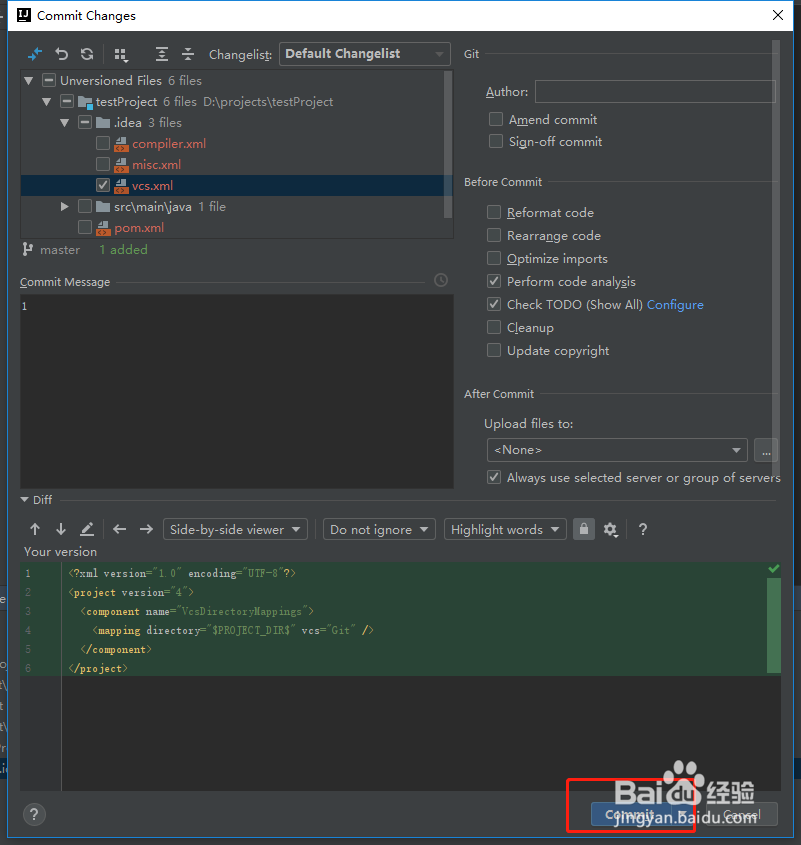Image resolution: width=801 pixels, height=845 pixels.
Task: Select the vcs.xml file row
Action: (x=236, y=185)
